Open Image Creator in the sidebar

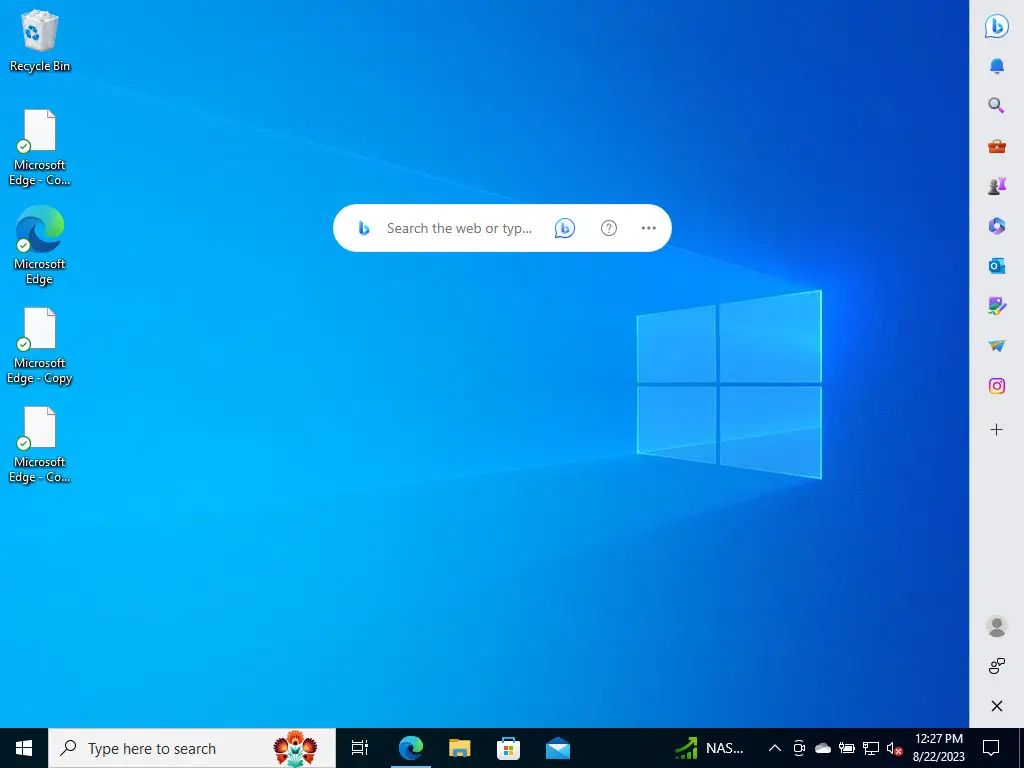(997, 306)
